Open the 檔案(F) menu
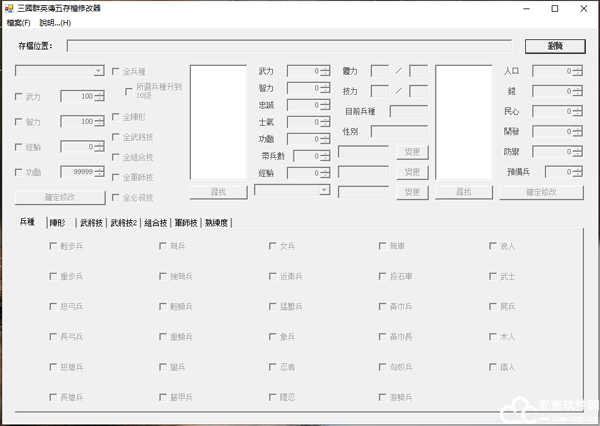 pyautogui.click(x=19, y=22)
